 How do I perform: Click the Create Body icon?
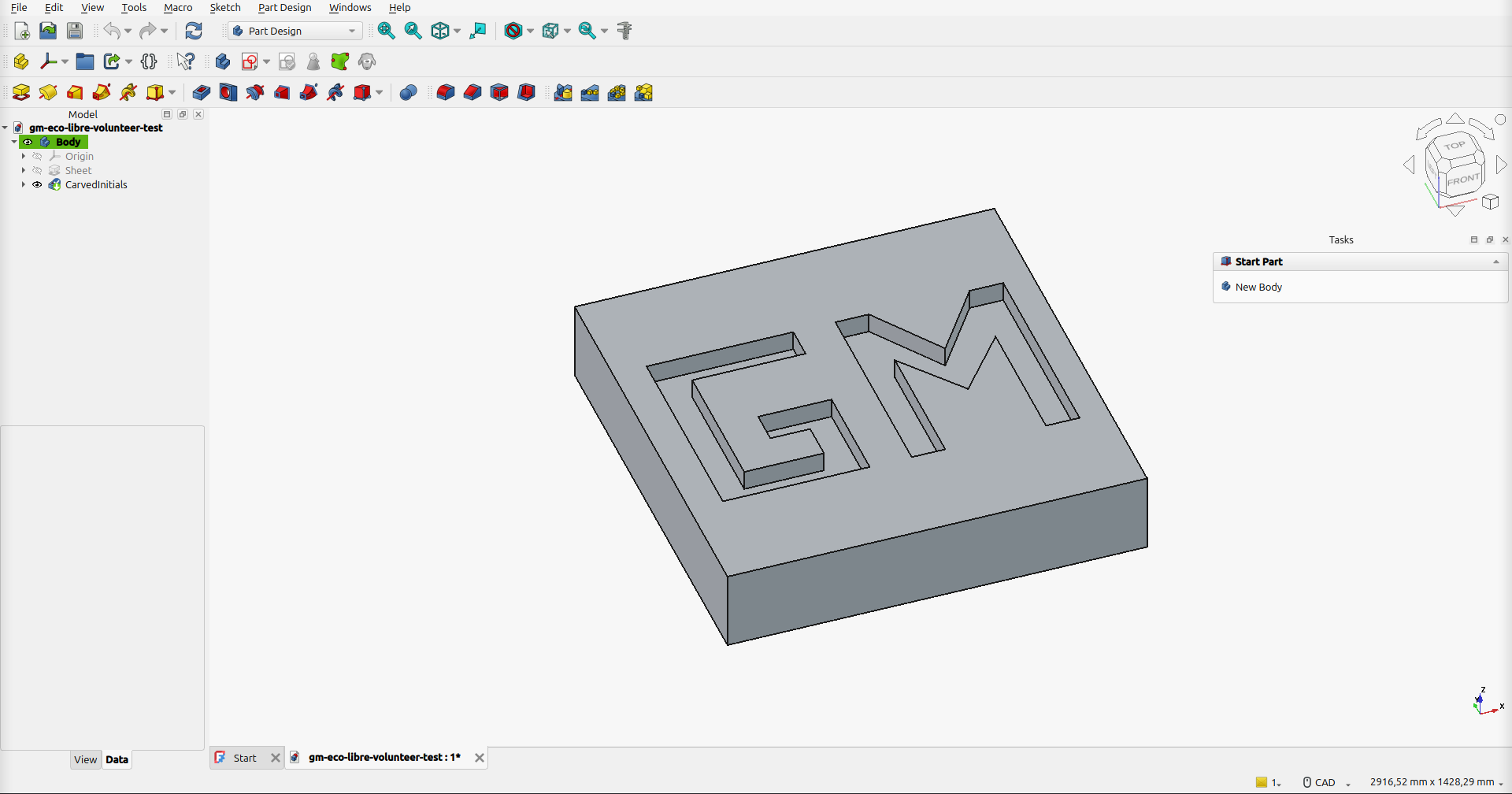click(x=223, y=61)
